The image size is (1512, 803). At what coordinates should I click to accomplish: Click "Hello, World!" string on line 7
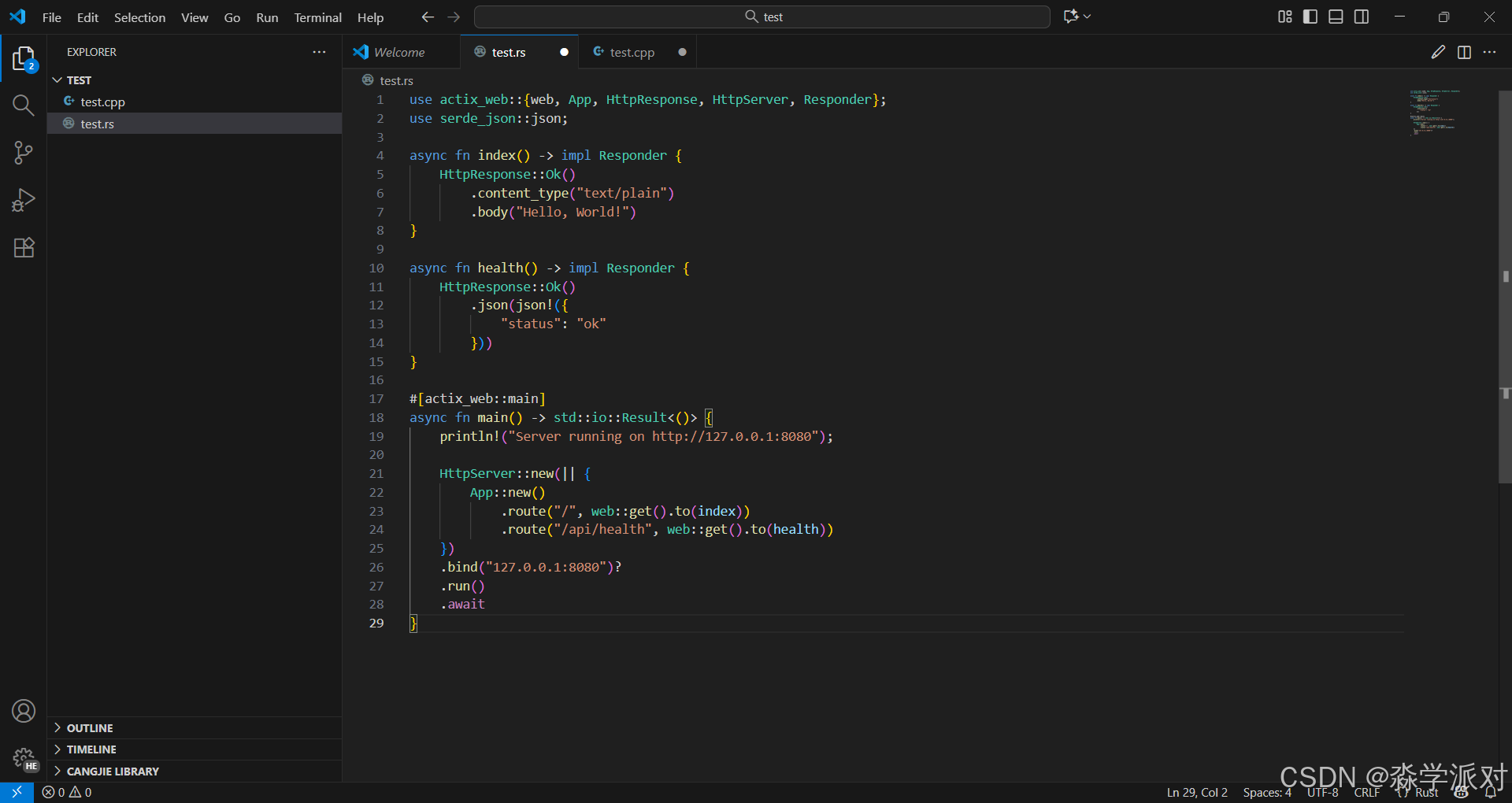[572, 212]
